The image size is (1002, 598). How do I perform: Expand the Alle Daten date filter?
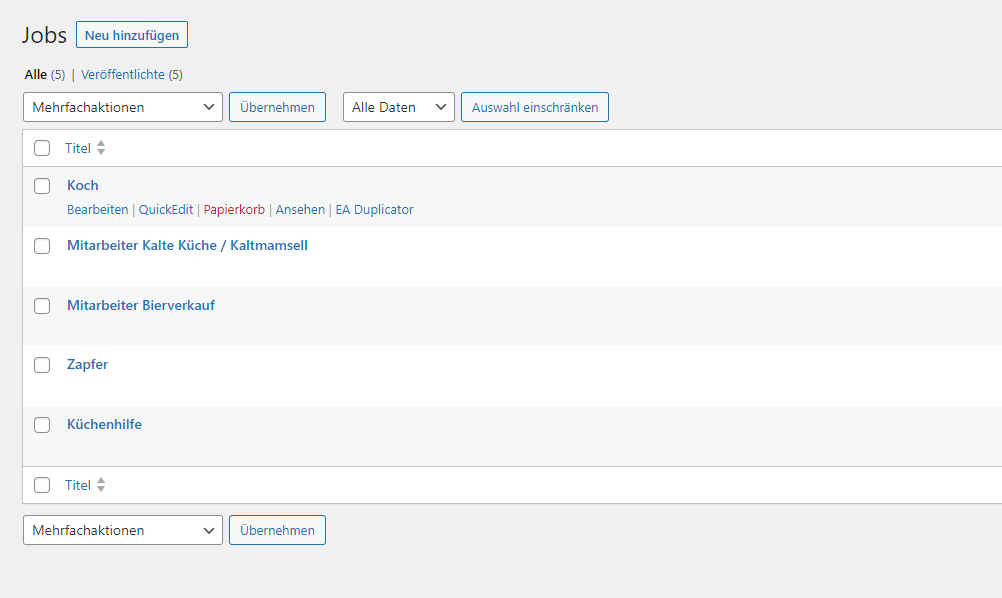(x=398, y=107)
